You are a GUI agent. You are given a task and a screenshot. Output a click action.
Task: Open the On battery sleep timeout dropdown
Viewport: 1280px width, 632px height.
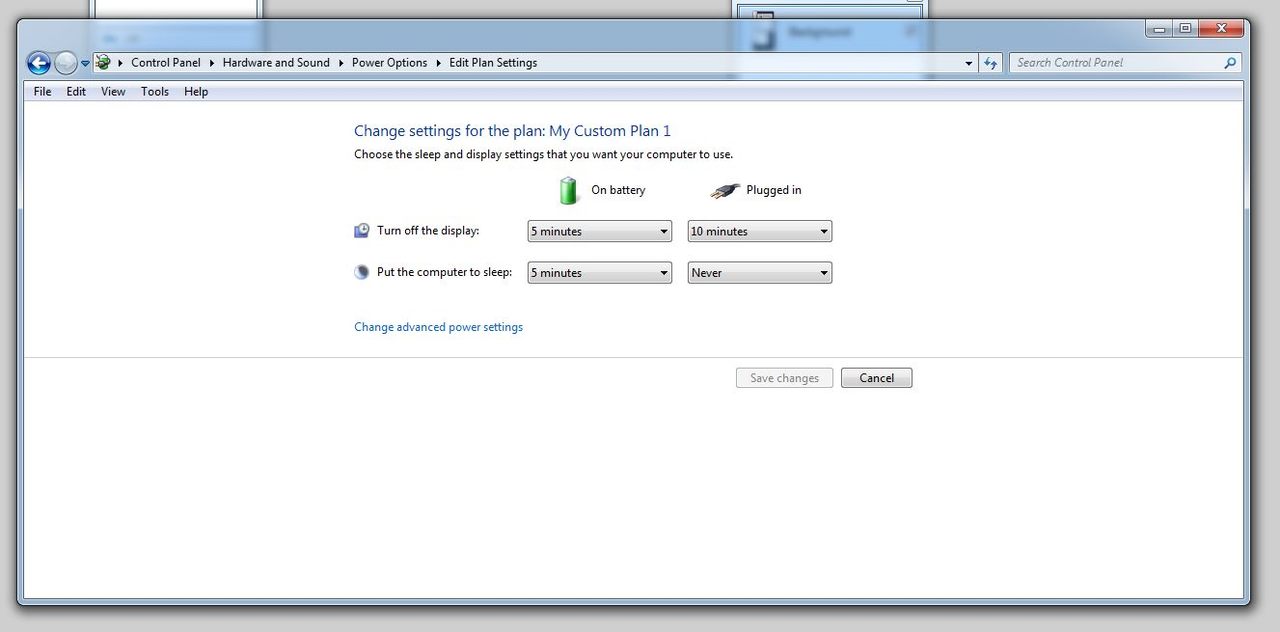[600, 272]
